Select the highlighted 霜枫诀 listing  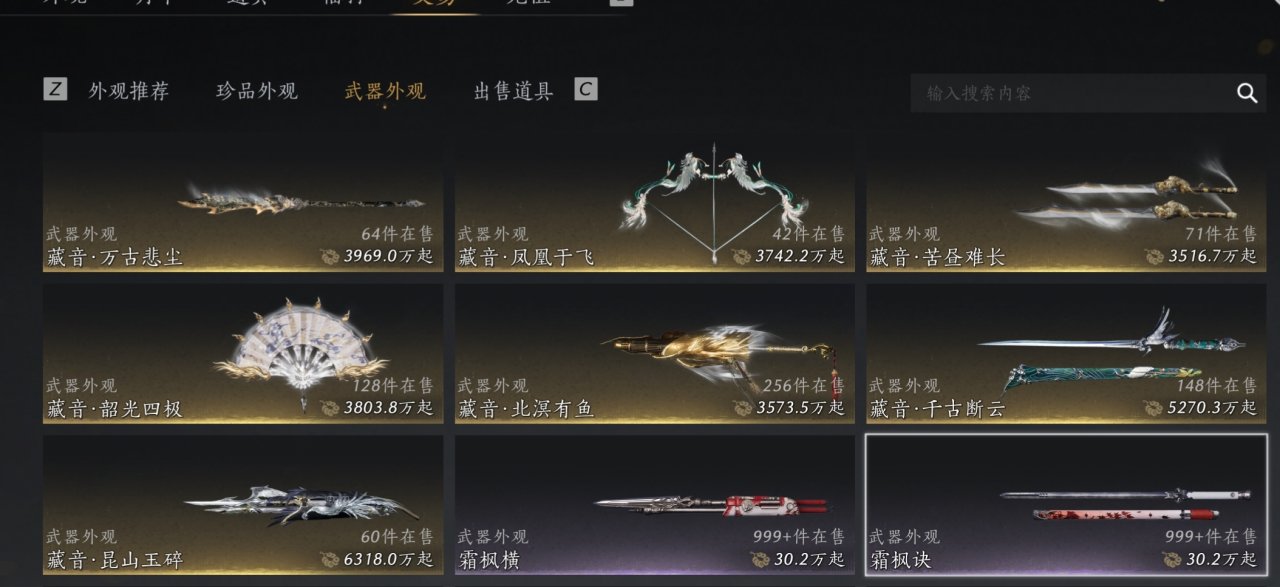(1066, 504)
